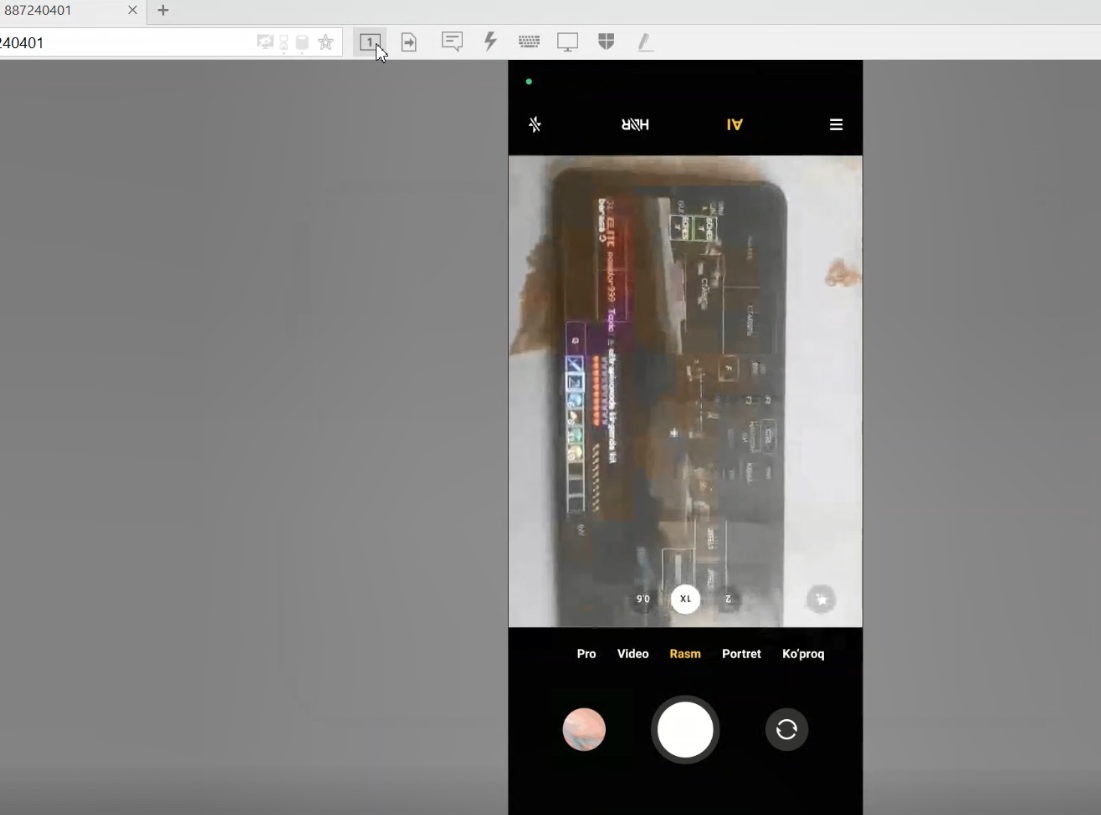Toggle the AI camera mode
Image resolution: width=1101 pixels, height=815 pixels.
(734, 124)
